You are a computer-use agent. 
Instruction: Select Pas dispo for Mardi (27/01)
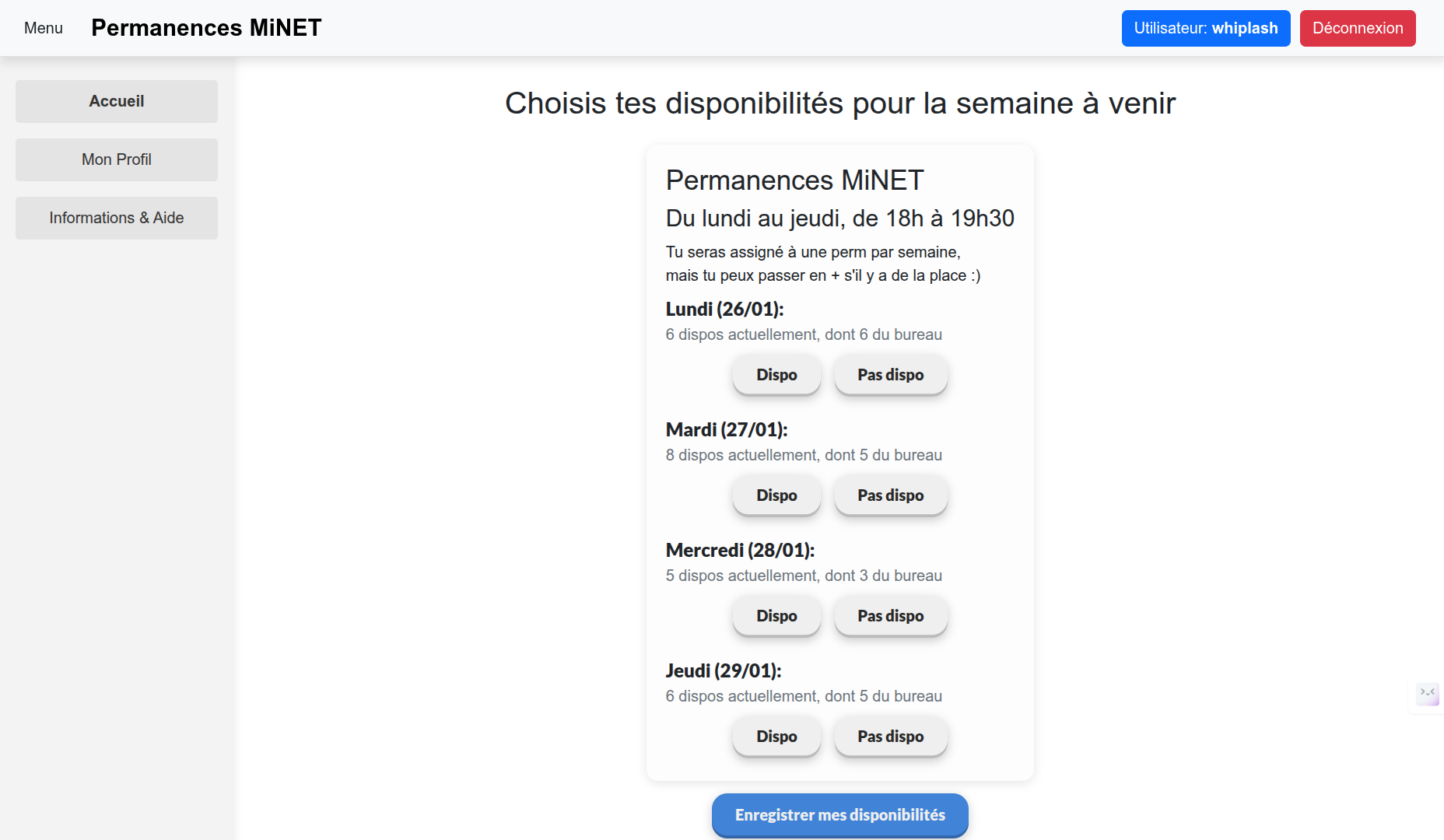pyautogui.click(x=890, y=495)
